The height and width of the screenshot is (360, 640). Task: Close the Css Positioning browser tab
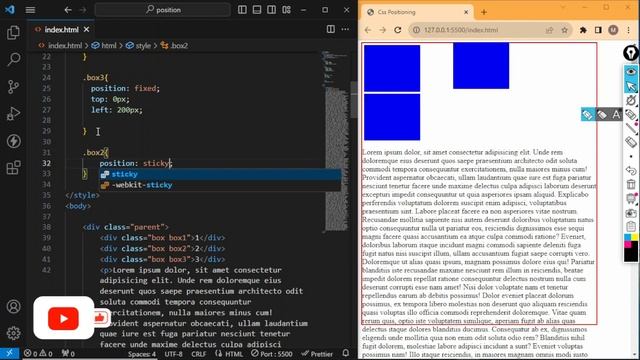[x=466, y=12]
